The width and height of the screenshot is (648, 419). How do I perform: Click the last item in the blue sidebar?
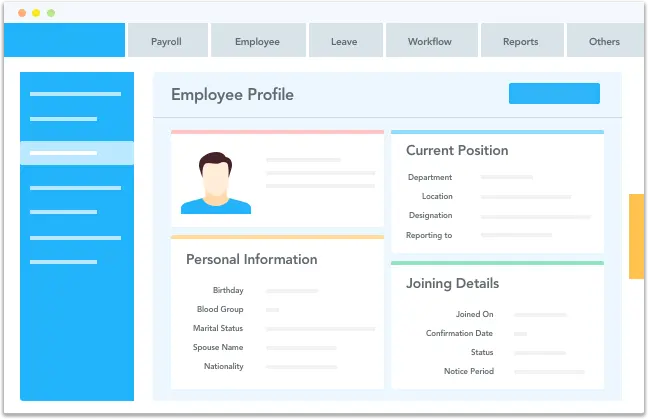(x=63, y=262)
